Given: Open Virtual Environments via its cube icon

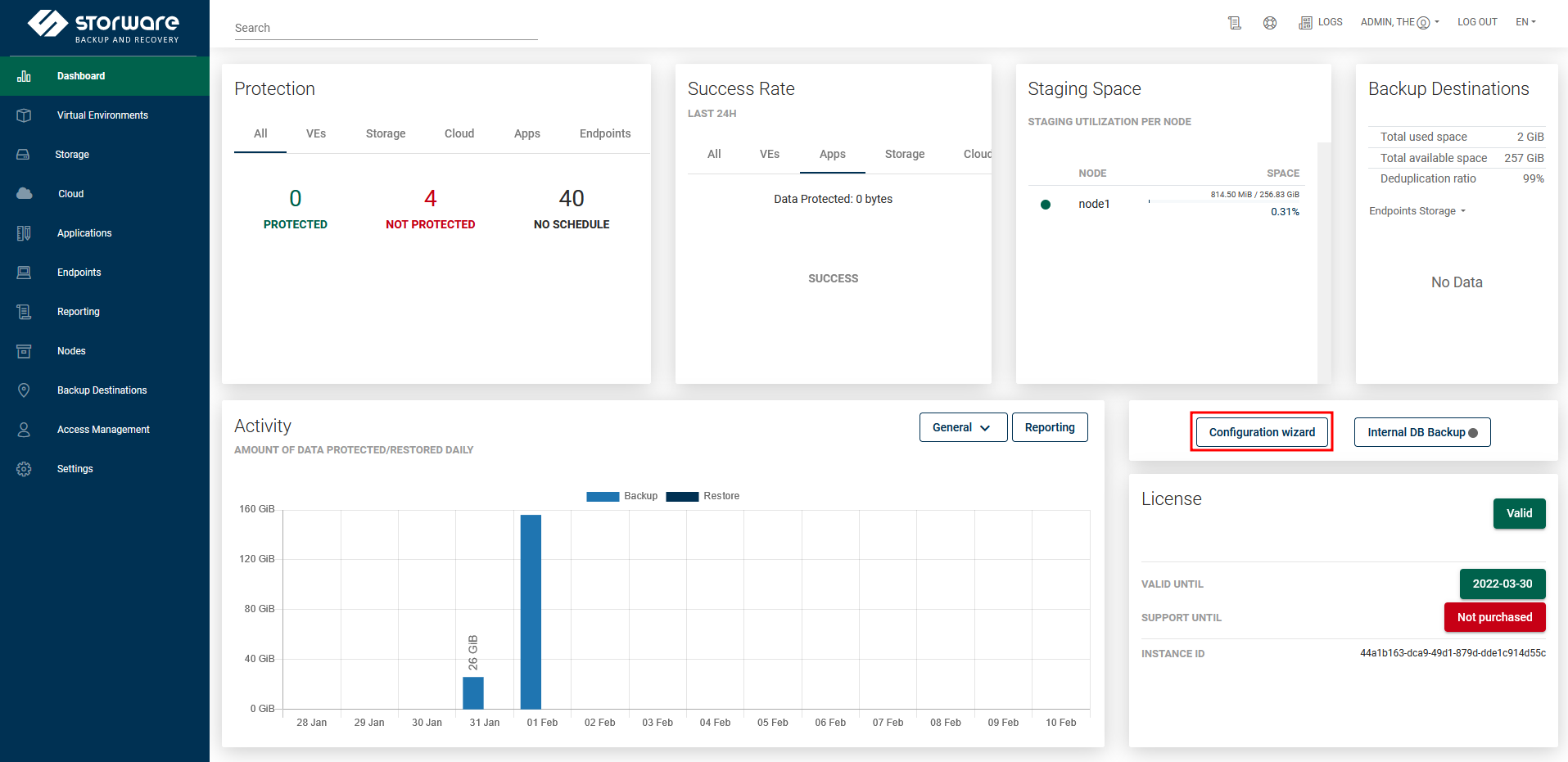Looking at the screenshot, I should pos(24,115).
